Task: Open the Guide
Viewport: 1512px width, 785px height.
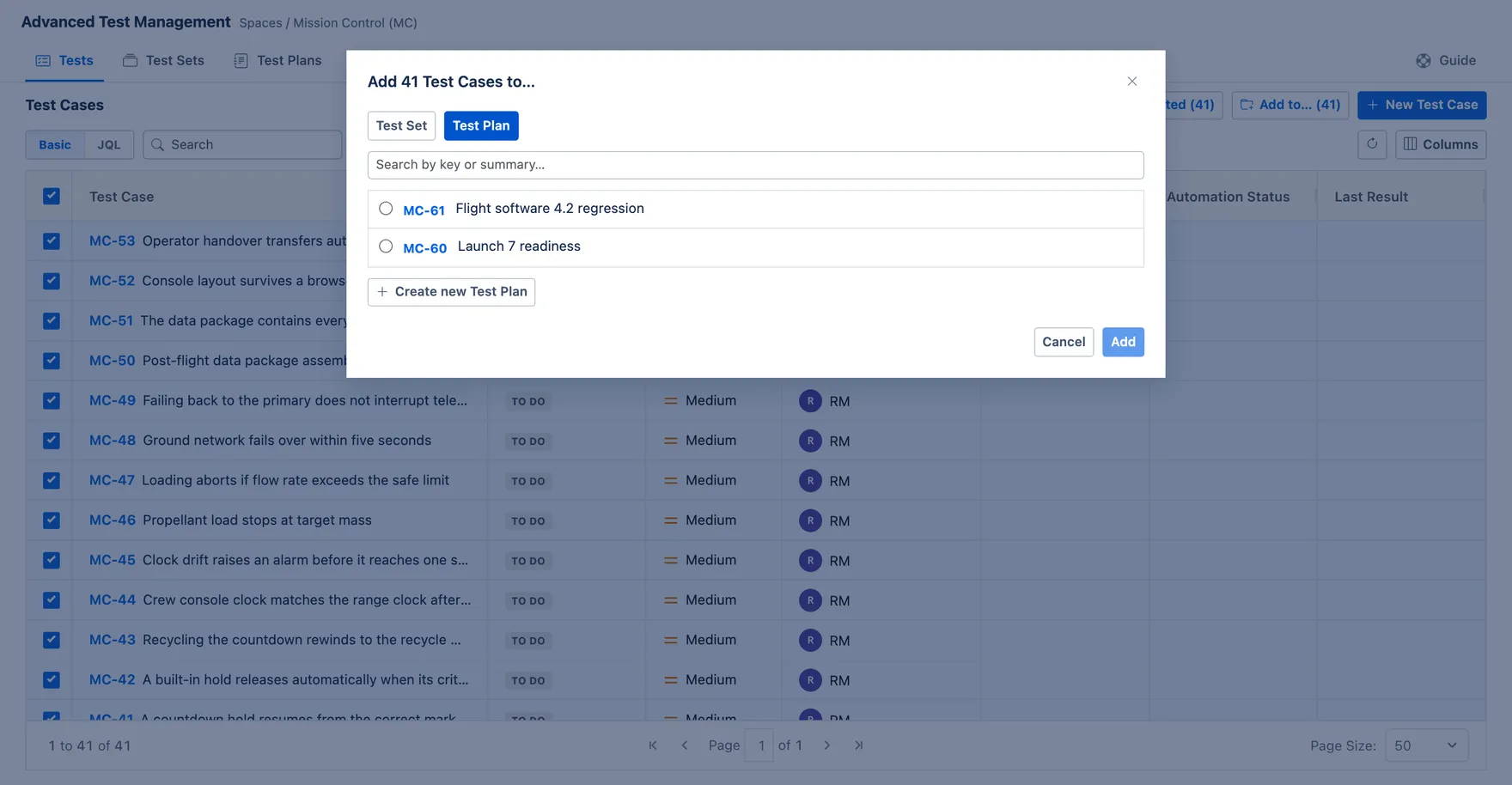Action: tap(1446, 60)
